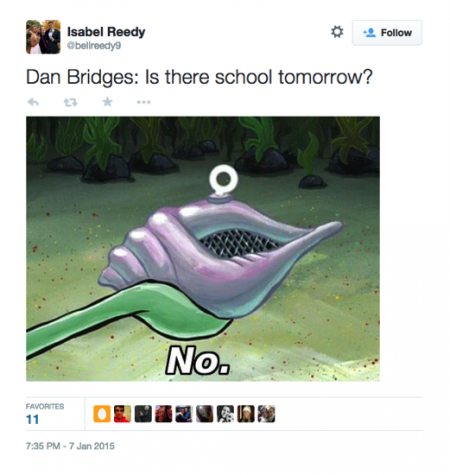Open the gear settings dropdown

[337, 32]
